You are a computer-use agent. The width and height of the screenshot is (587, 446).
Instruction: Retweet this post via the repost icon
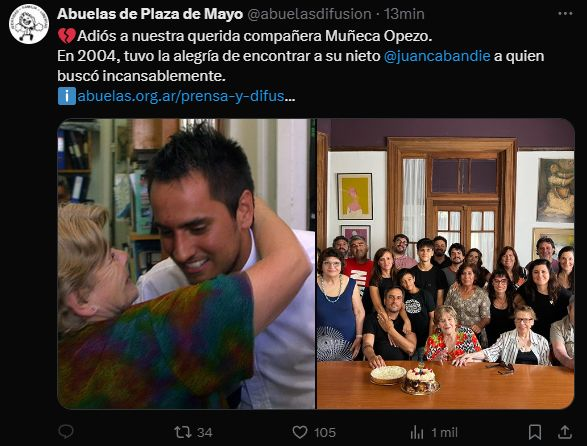click(182, 433)
